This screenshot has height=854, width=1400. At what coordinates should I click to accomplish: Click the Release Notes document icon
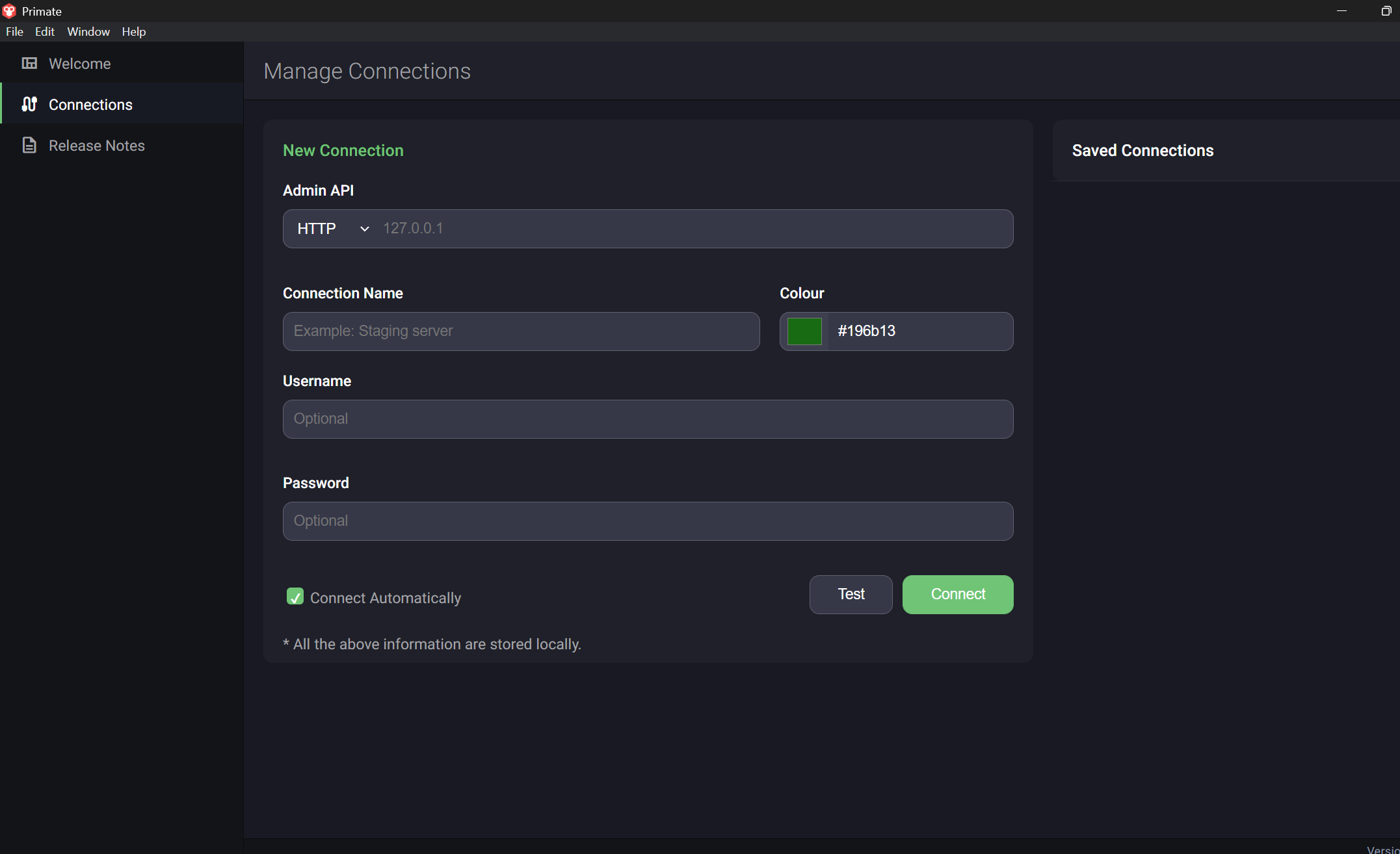(x=29, y=145)
